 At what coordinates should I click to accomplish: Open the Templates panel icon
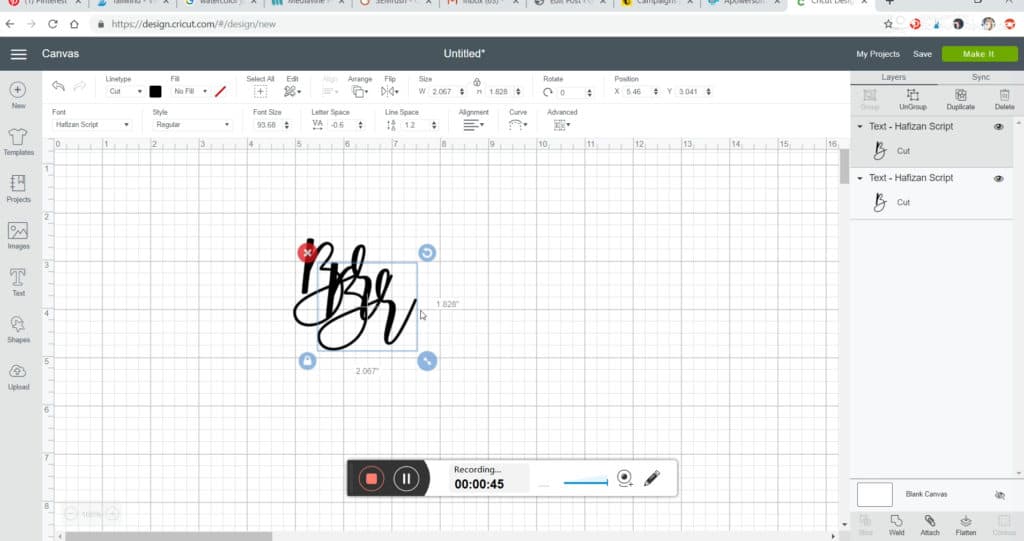18,137
